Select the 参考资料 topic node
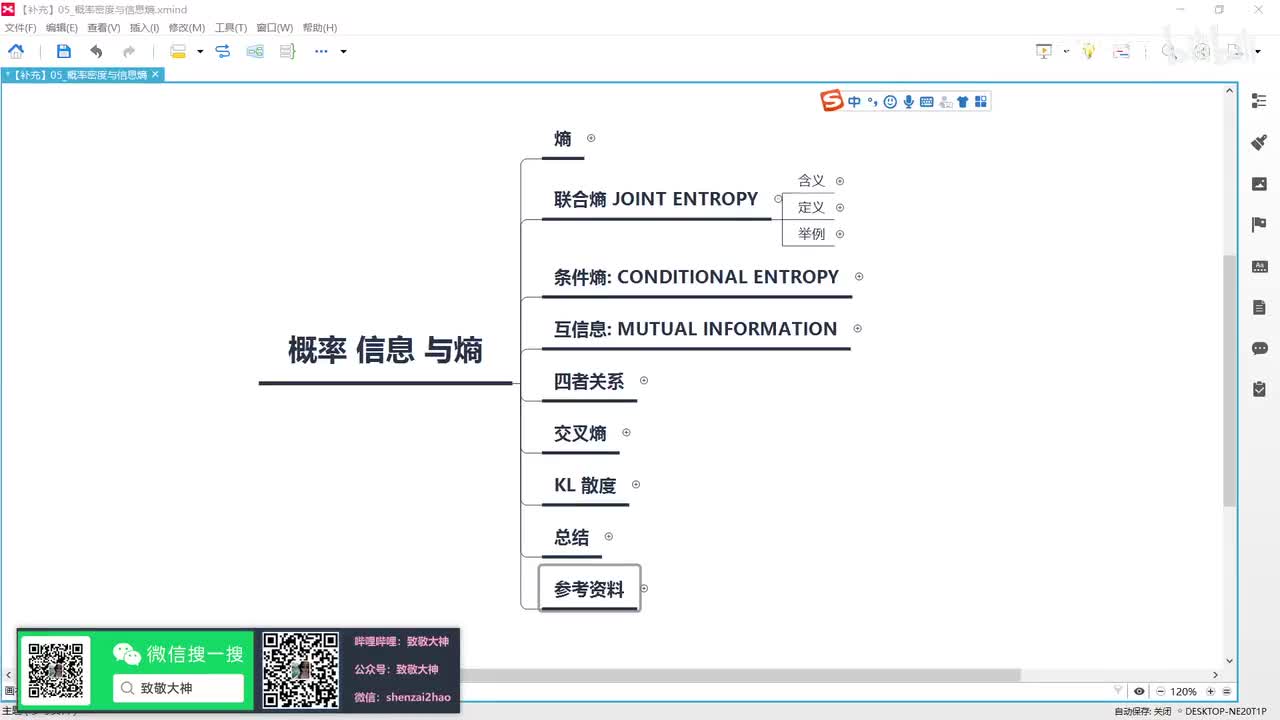This screenshot has width=1280, height=720. pyautogui.click(x=589, y=590)
